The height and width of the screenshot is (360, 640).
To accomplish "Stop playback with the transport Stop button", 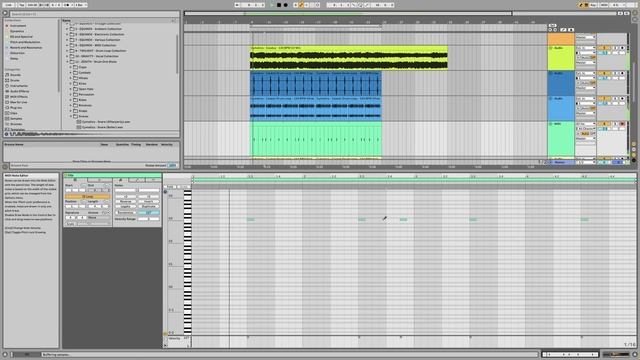I will 279,5.
